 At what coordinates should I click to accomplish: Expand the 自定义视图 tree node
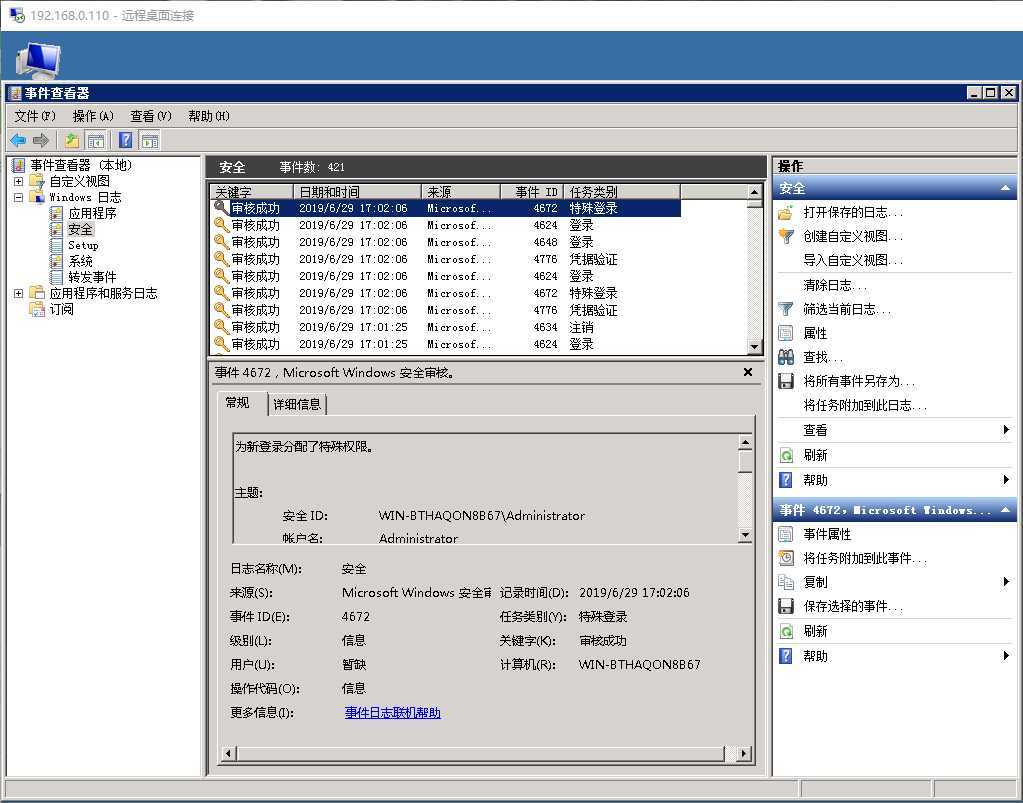click(x=18, y=182)
